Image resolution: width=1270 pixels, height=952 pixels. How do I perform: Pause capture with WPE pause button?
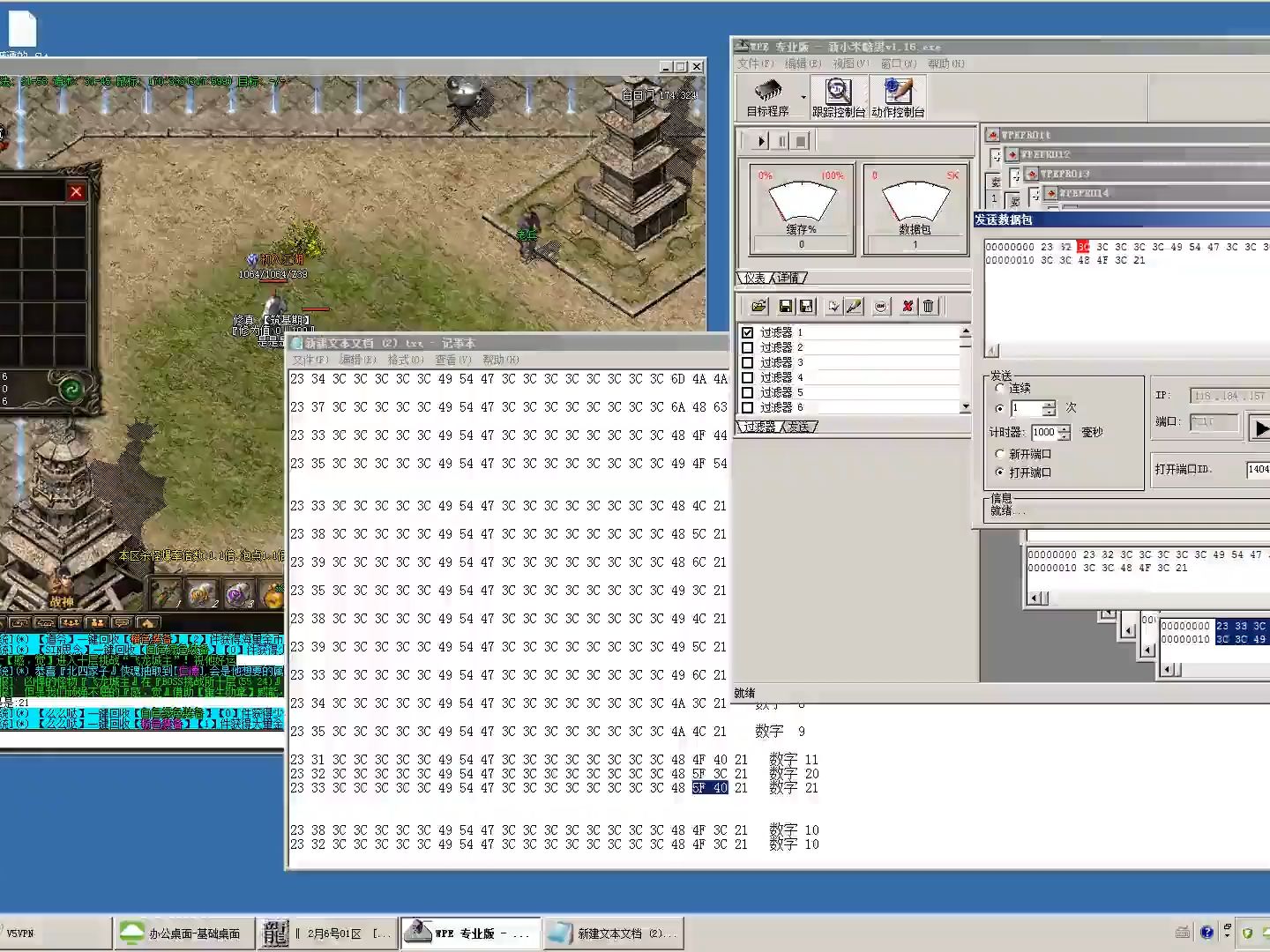point(781,141)
